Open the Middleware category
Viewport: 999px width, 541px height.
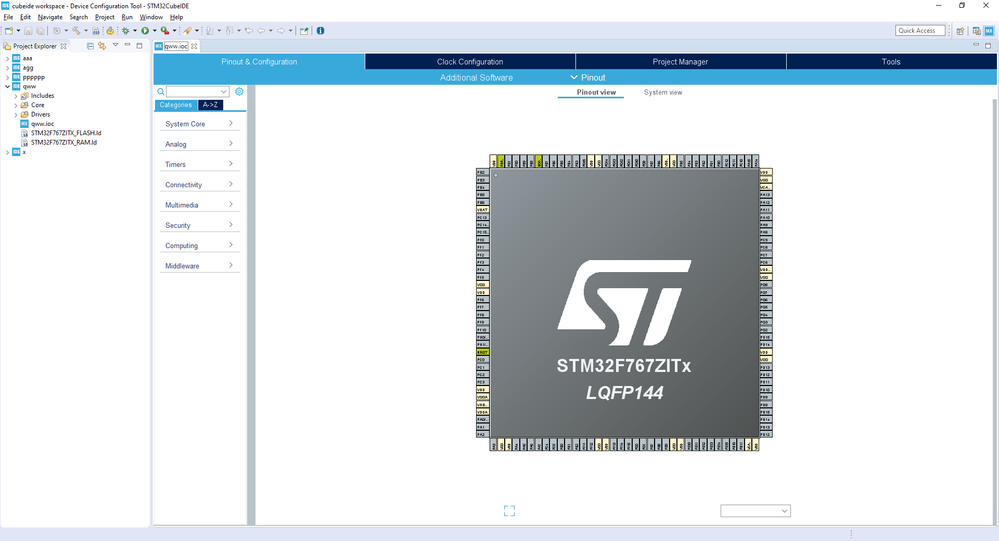(199, 266)
